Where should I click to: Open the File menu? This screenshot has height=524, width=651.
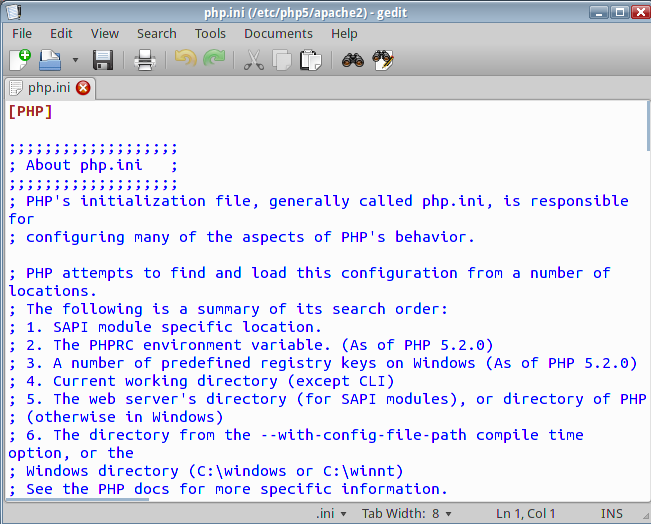pyautogui.click(x=22, y=34)
